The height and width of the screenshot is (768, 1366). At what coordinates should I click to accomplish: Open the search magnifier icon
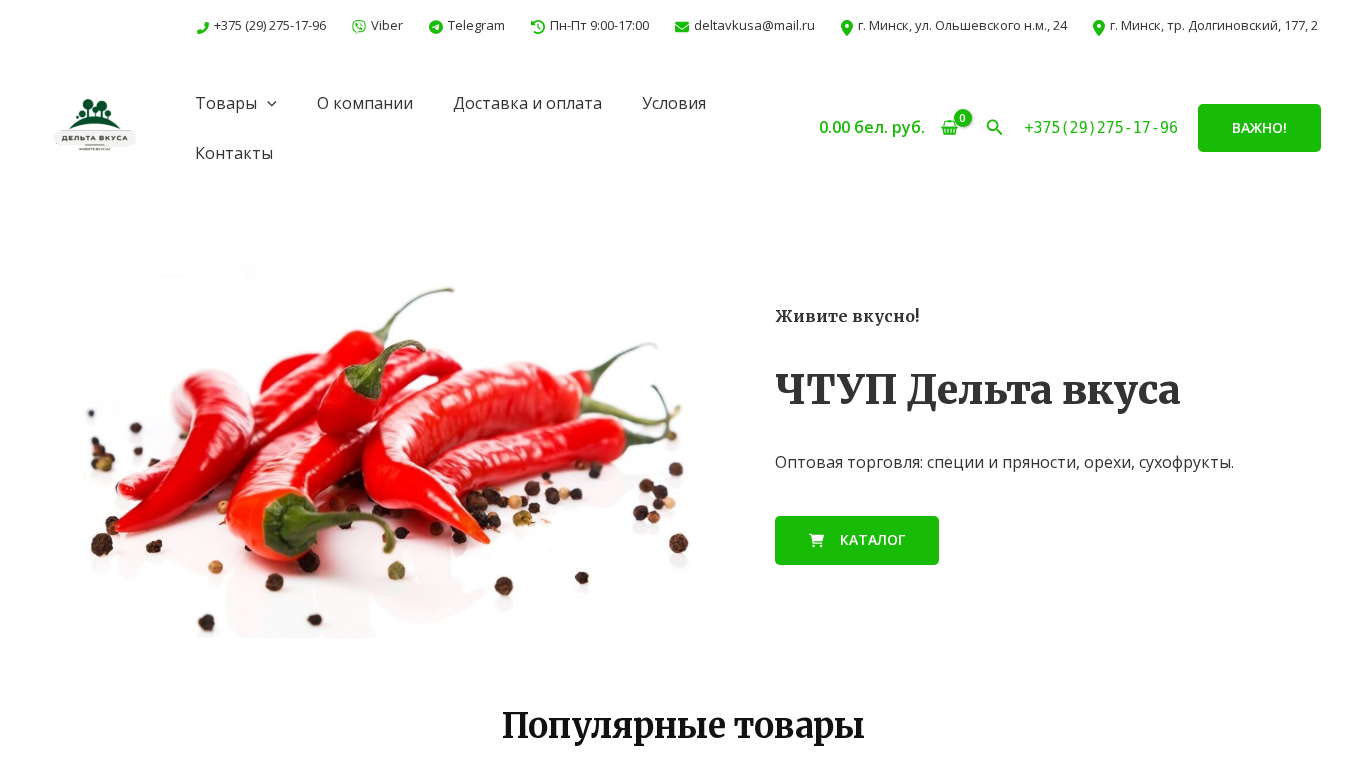click(994, 127)
